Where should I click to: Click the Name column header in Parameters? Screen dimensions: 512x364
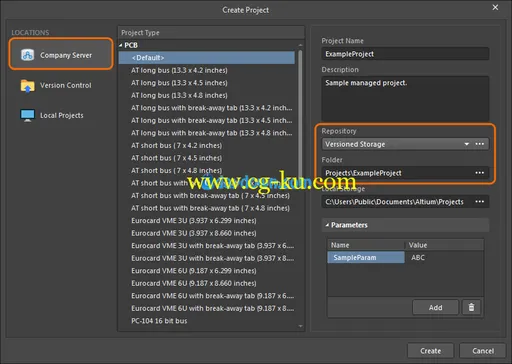[366, 245]
